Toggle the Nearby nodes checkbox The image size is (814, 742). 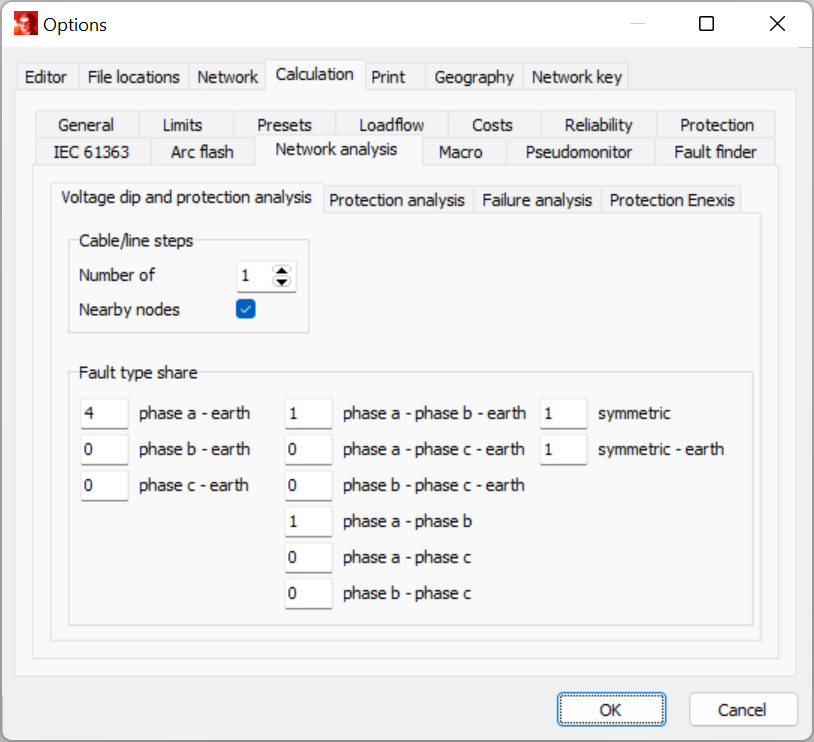(x=246, y=309)
